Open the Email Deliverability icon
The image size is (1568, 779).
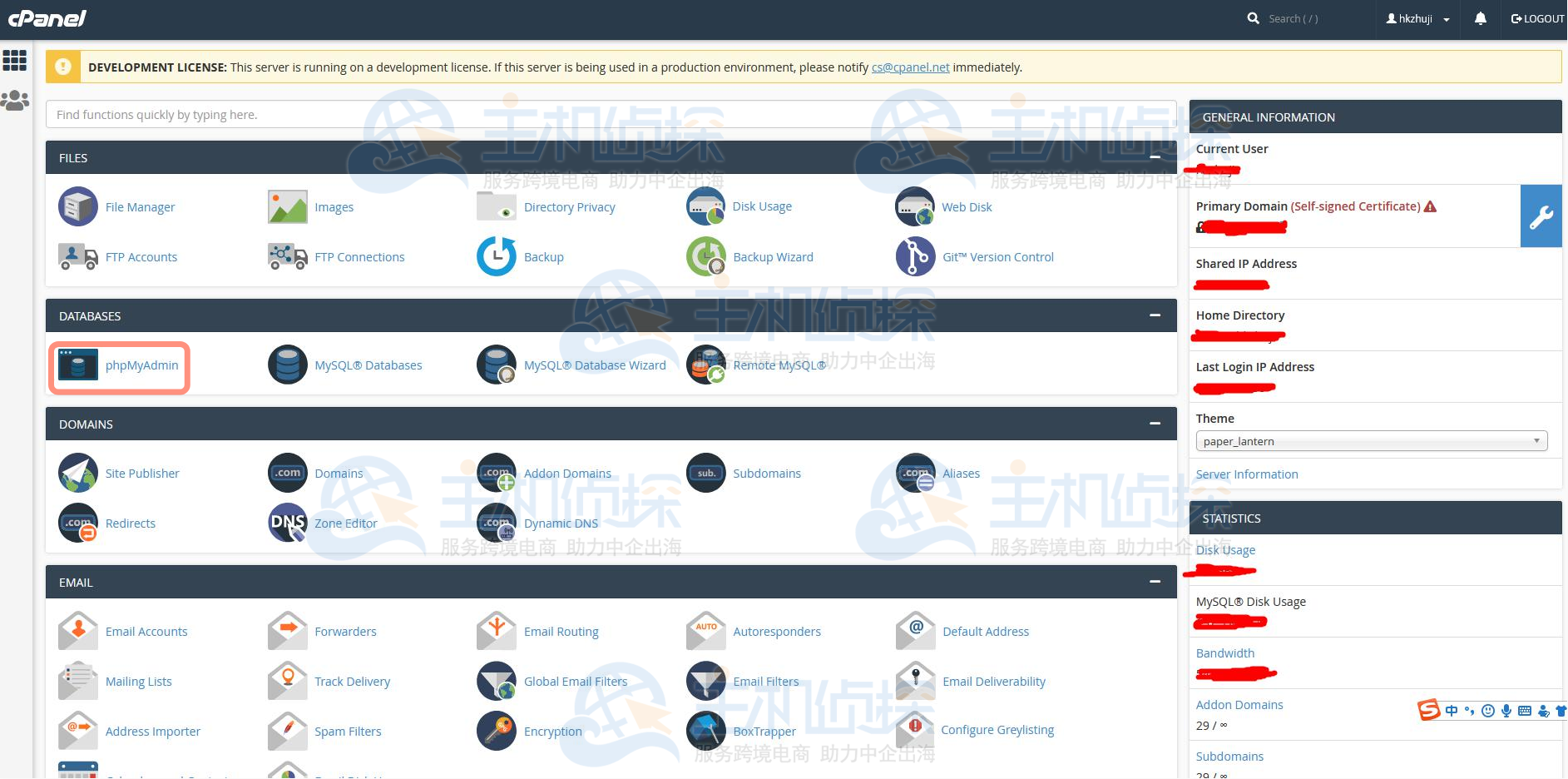point(915,681)
